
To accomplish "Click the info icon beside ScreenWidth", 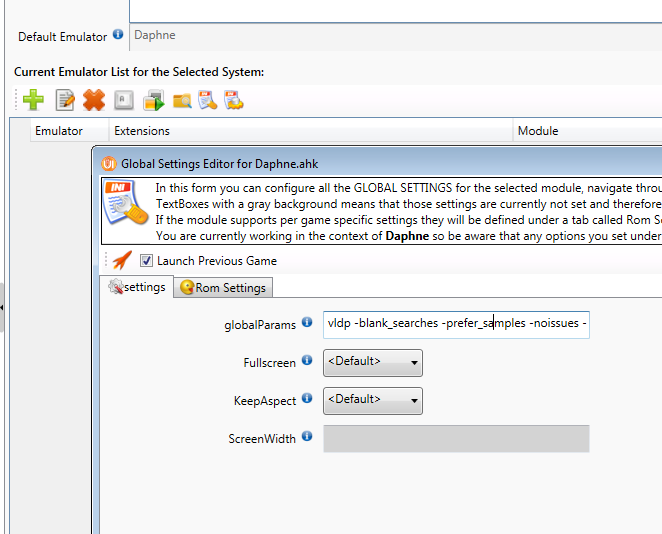I will point(307,436).
